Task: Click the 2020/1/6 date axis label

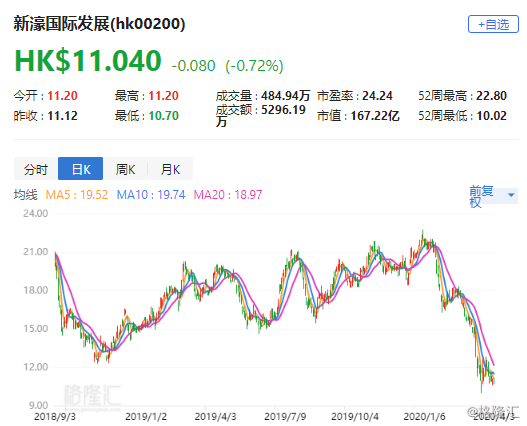Action: click(x=424, y=417)
